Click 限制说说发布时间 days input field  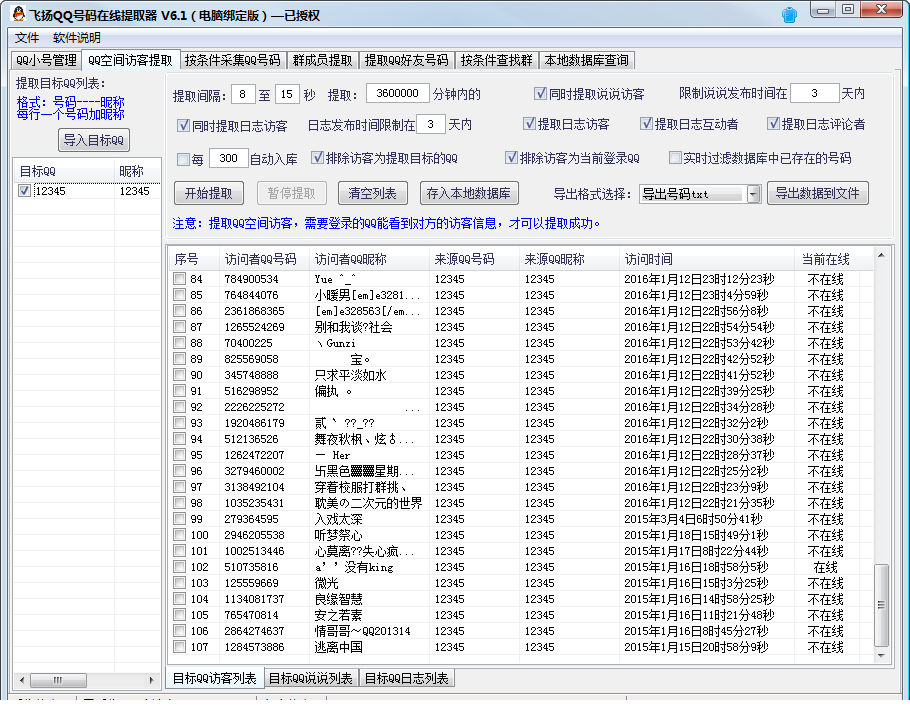point(815,93)
